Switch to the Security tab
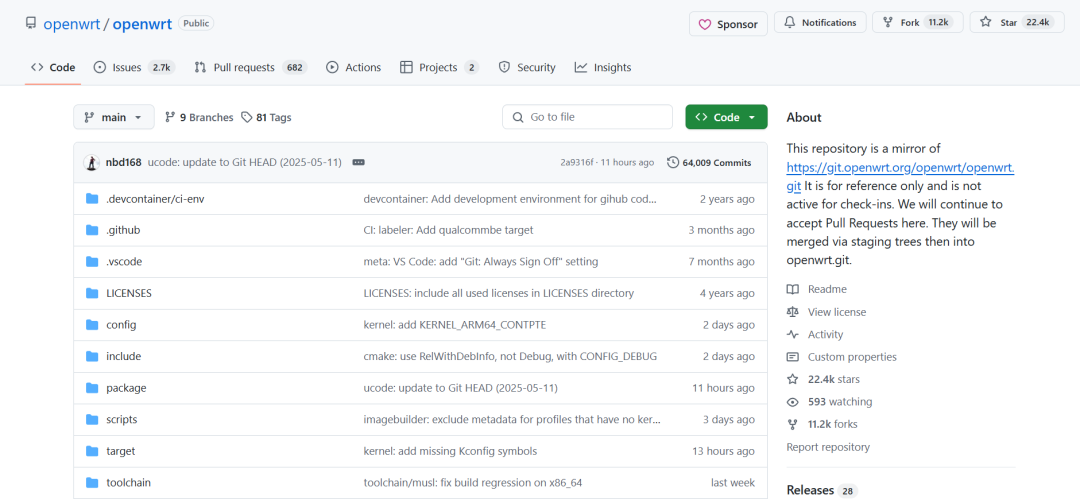 (x=527, y=68)
